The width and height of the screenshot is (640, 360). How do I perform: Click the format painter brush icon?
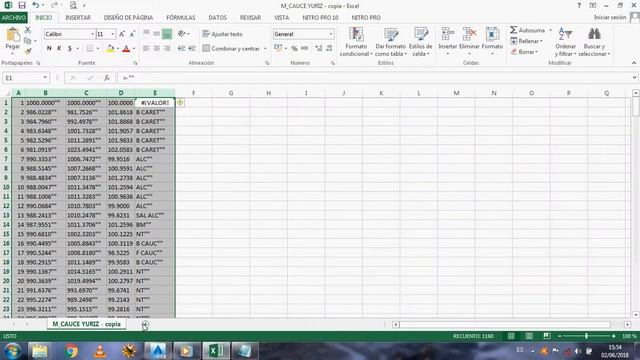click(28, 51)
